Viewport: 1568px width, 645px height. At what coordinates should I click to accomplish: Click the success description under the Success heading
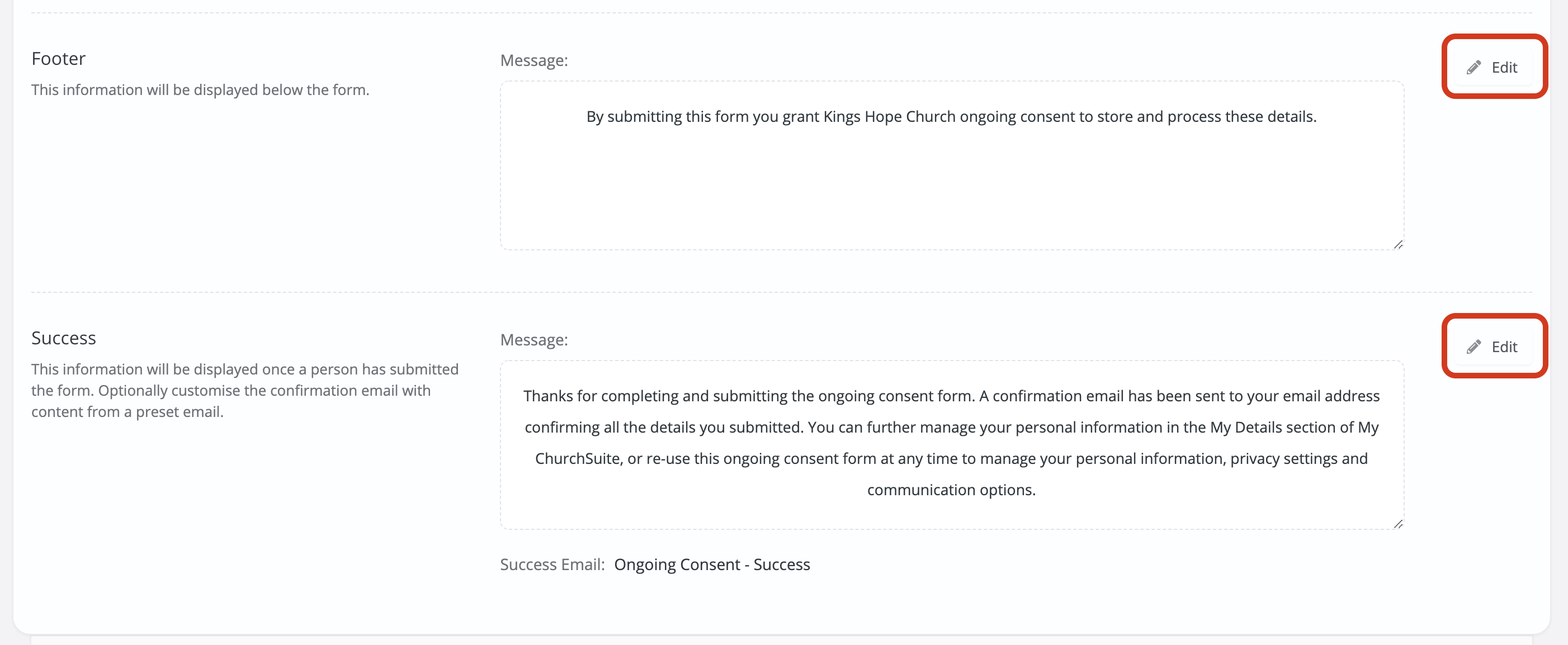[x=243, y=390]
